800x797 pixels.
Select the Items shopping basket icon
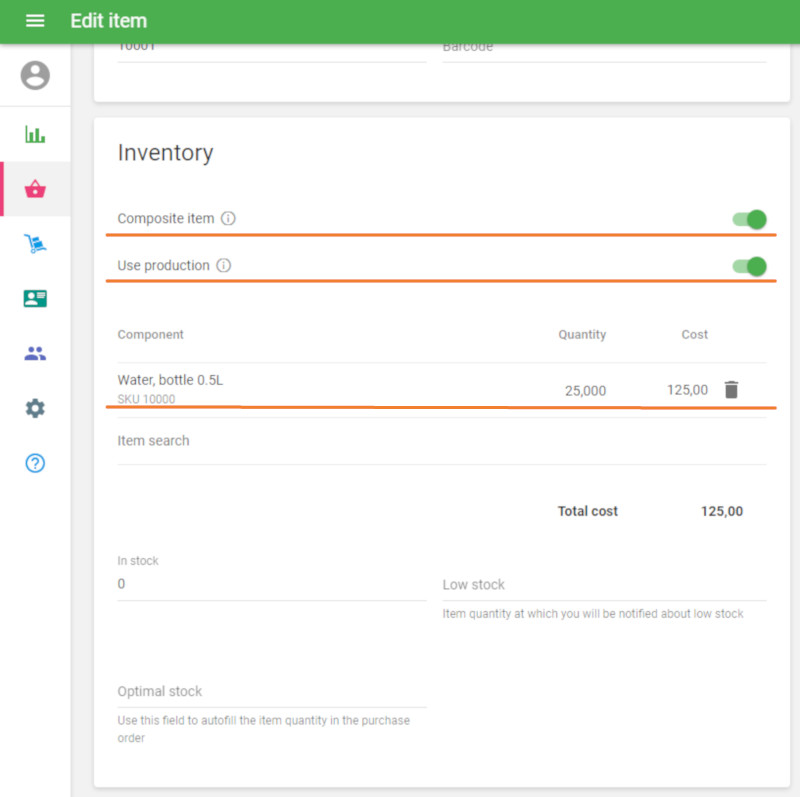click(x=35, y=189)
